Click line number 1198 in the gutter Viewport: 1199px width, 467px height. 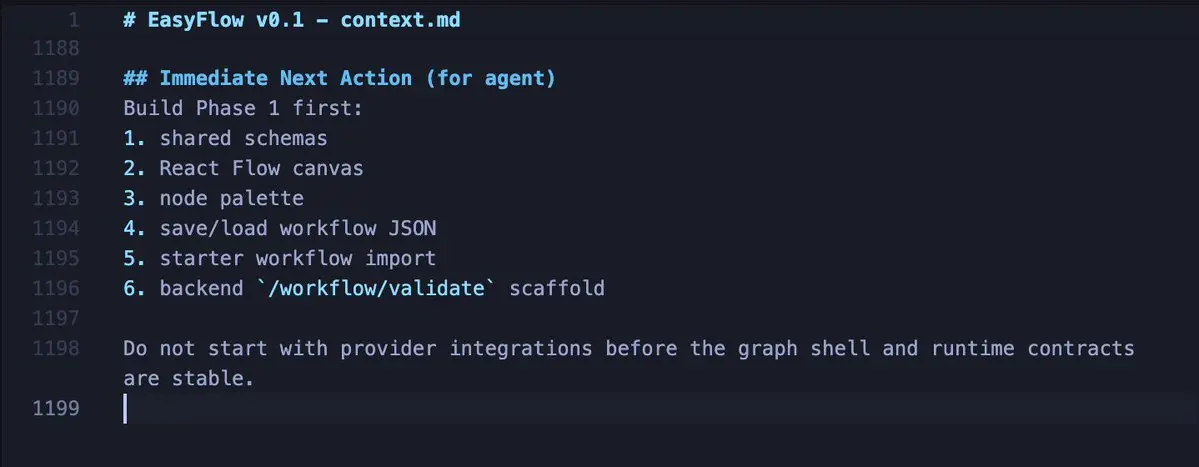[56, 349]
